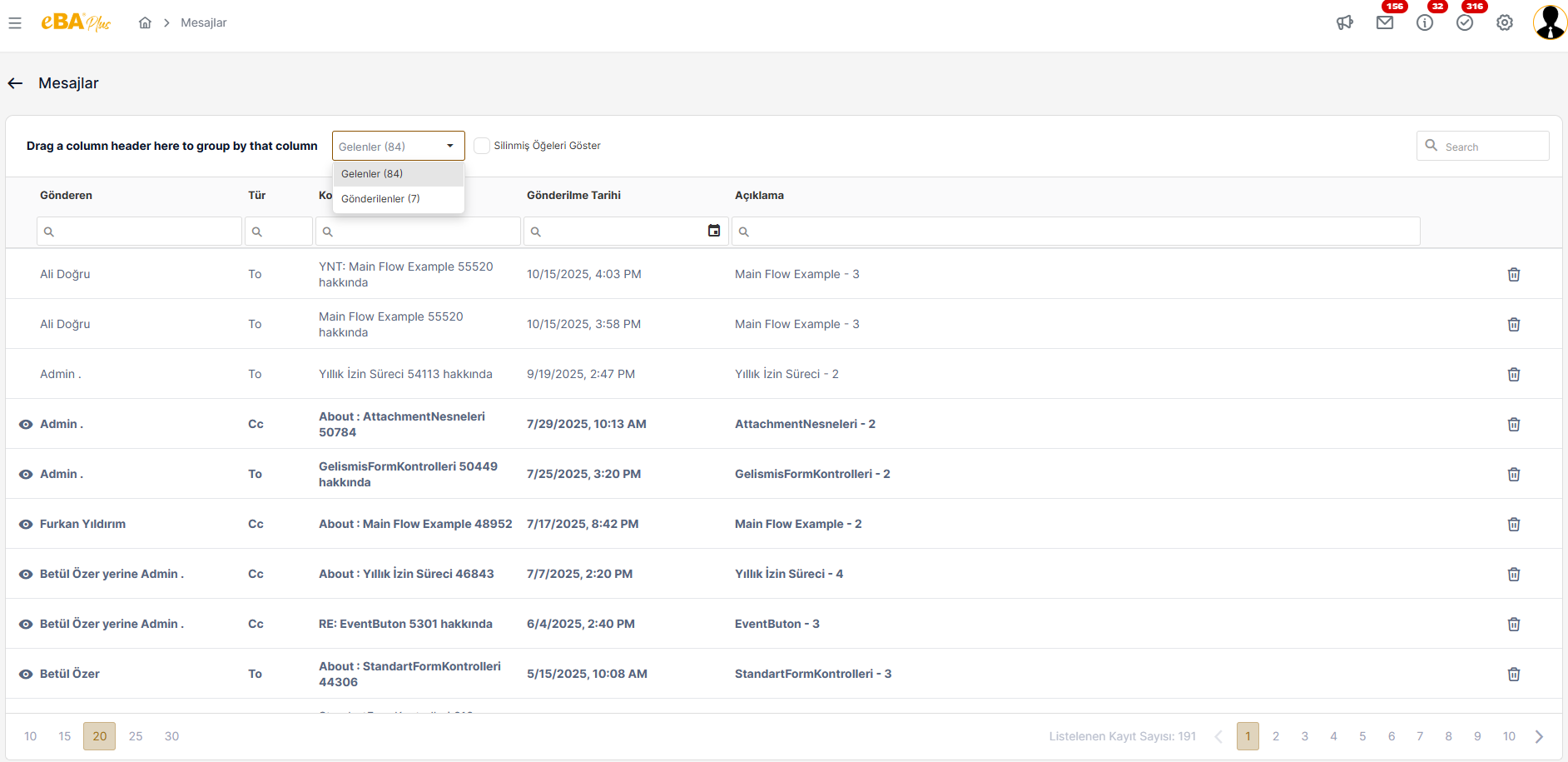Toggle the eye icon for Furkan Yıldırım

click(x=26, y=524)
